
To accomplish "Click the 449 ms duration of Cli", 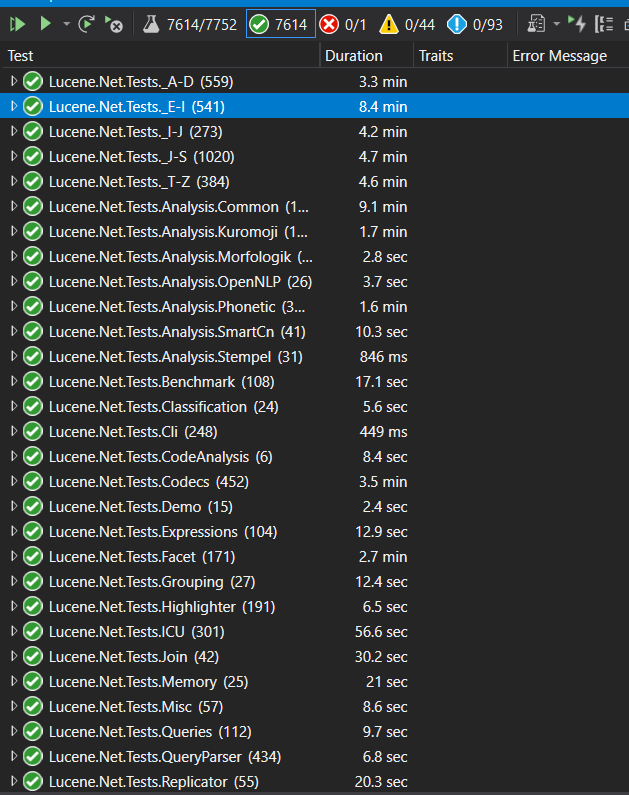I will coord(383,432).
